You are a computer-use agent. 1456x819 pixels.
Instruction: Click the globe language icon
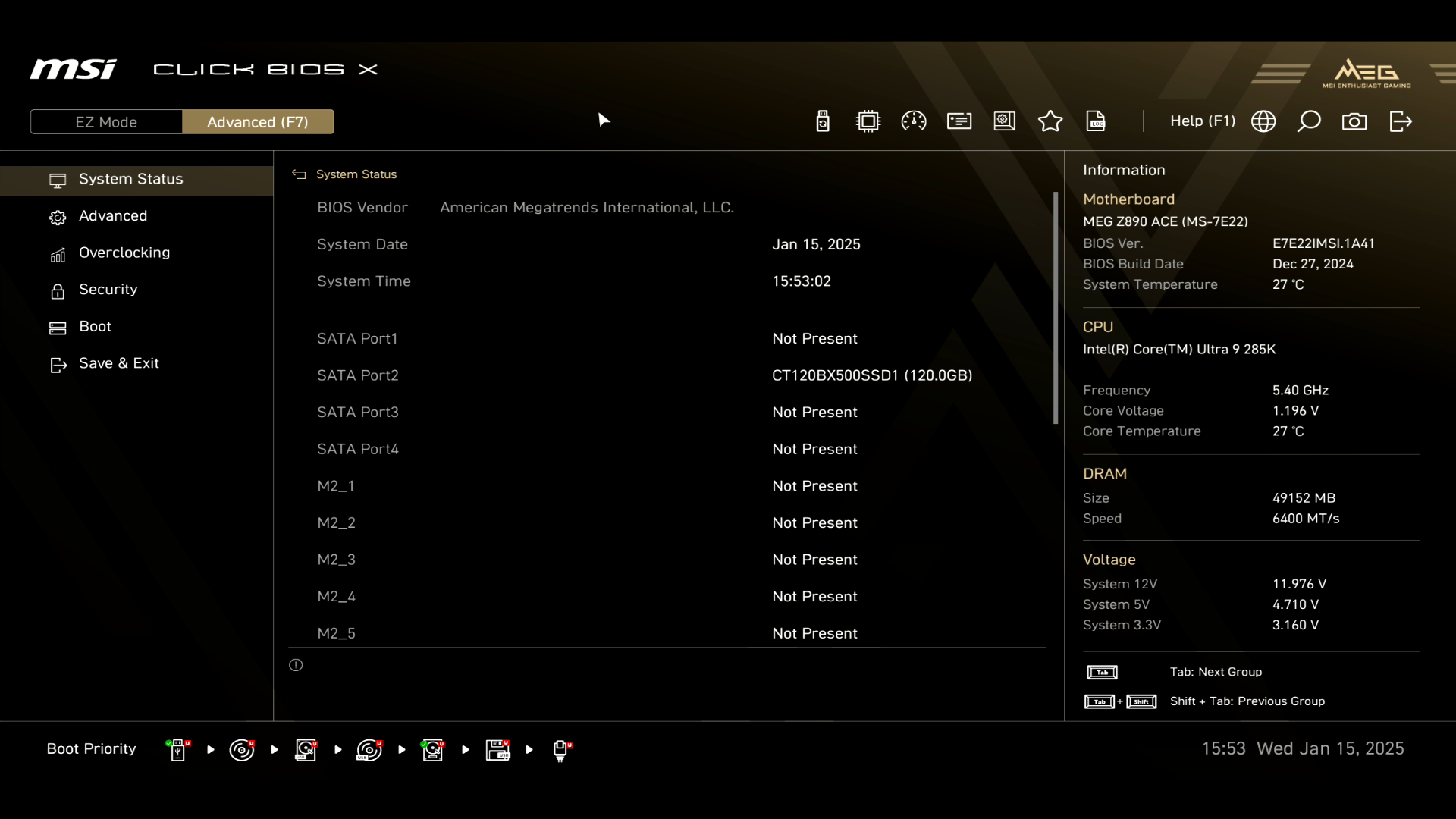click(1263, 121)
